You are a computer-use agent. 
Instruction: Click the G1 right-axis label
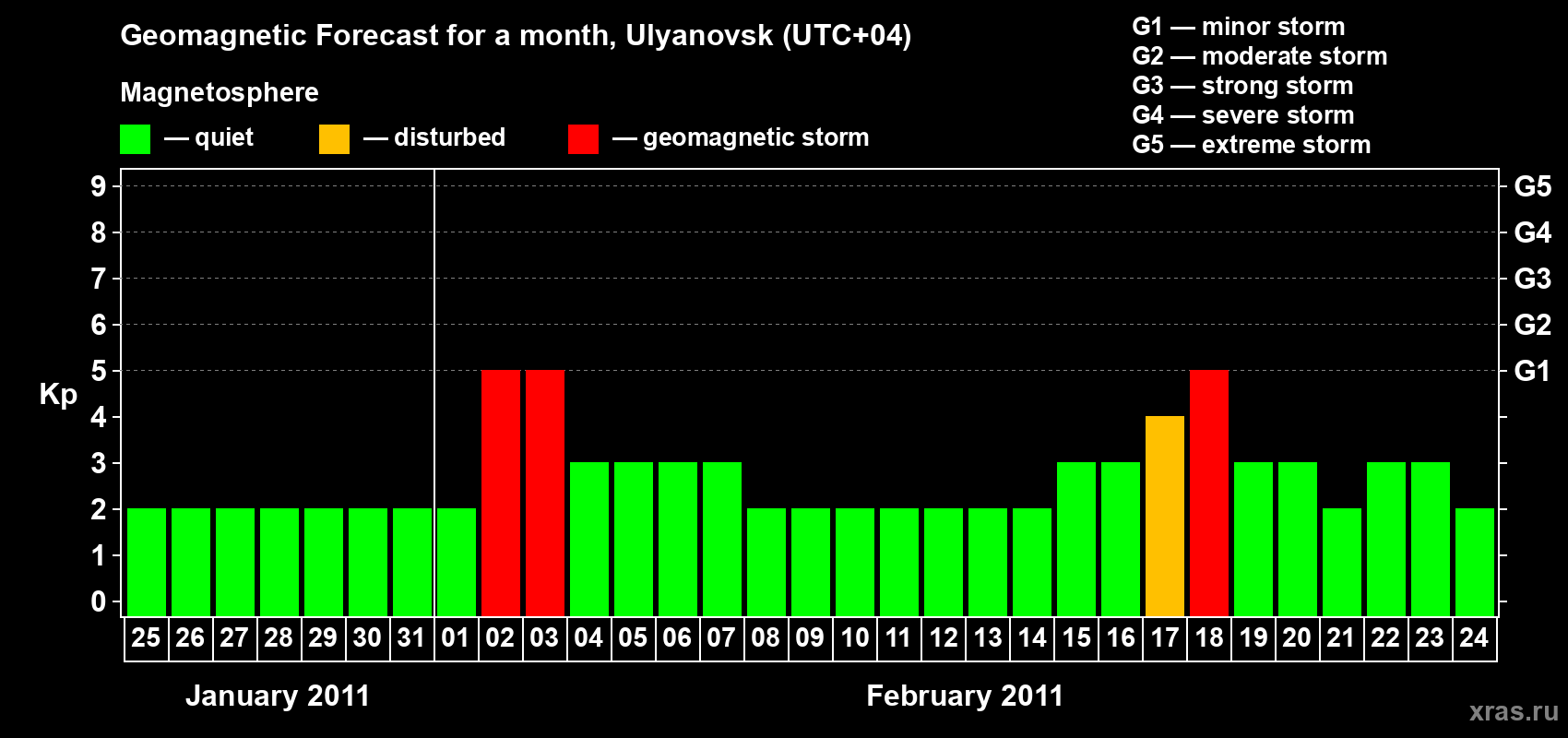pyautogui.click(x=1533, y=371)
